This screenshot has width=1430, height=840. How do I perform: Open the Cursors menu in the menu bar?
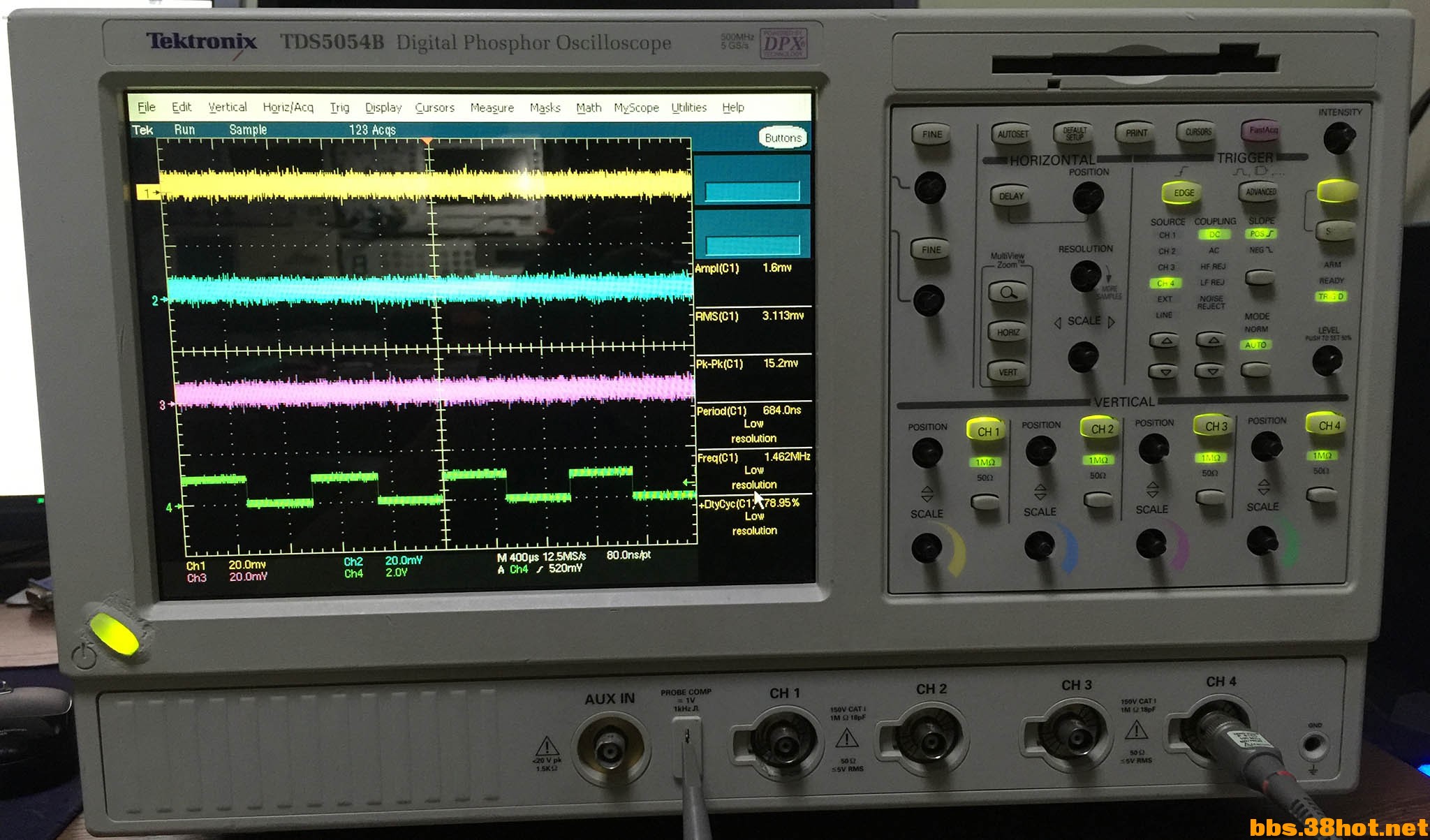tap(434, 108)
